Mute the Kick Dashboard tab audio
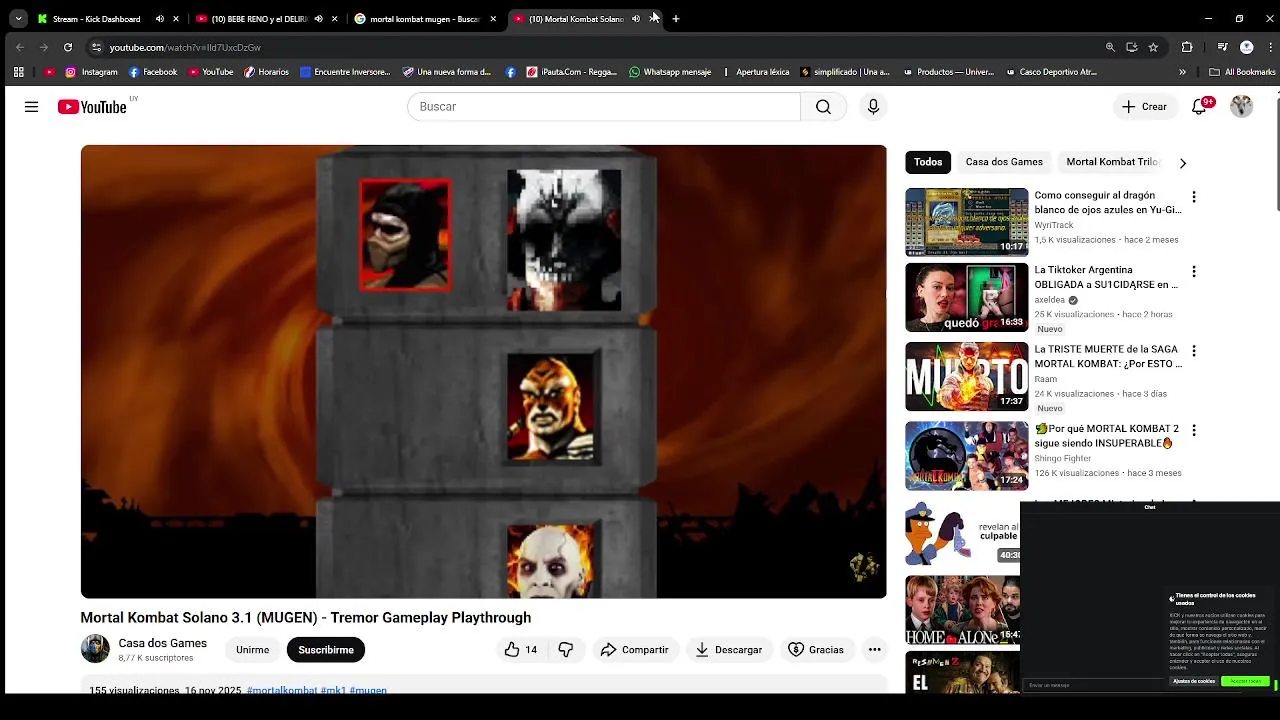Viewport: 1280px width, 720px height. coord(160,19)
